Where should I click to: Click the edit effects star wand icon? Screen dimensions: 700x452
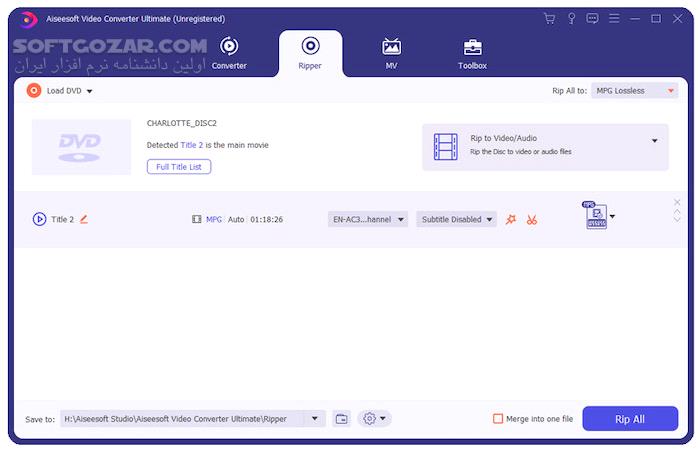tap(511, 219)
